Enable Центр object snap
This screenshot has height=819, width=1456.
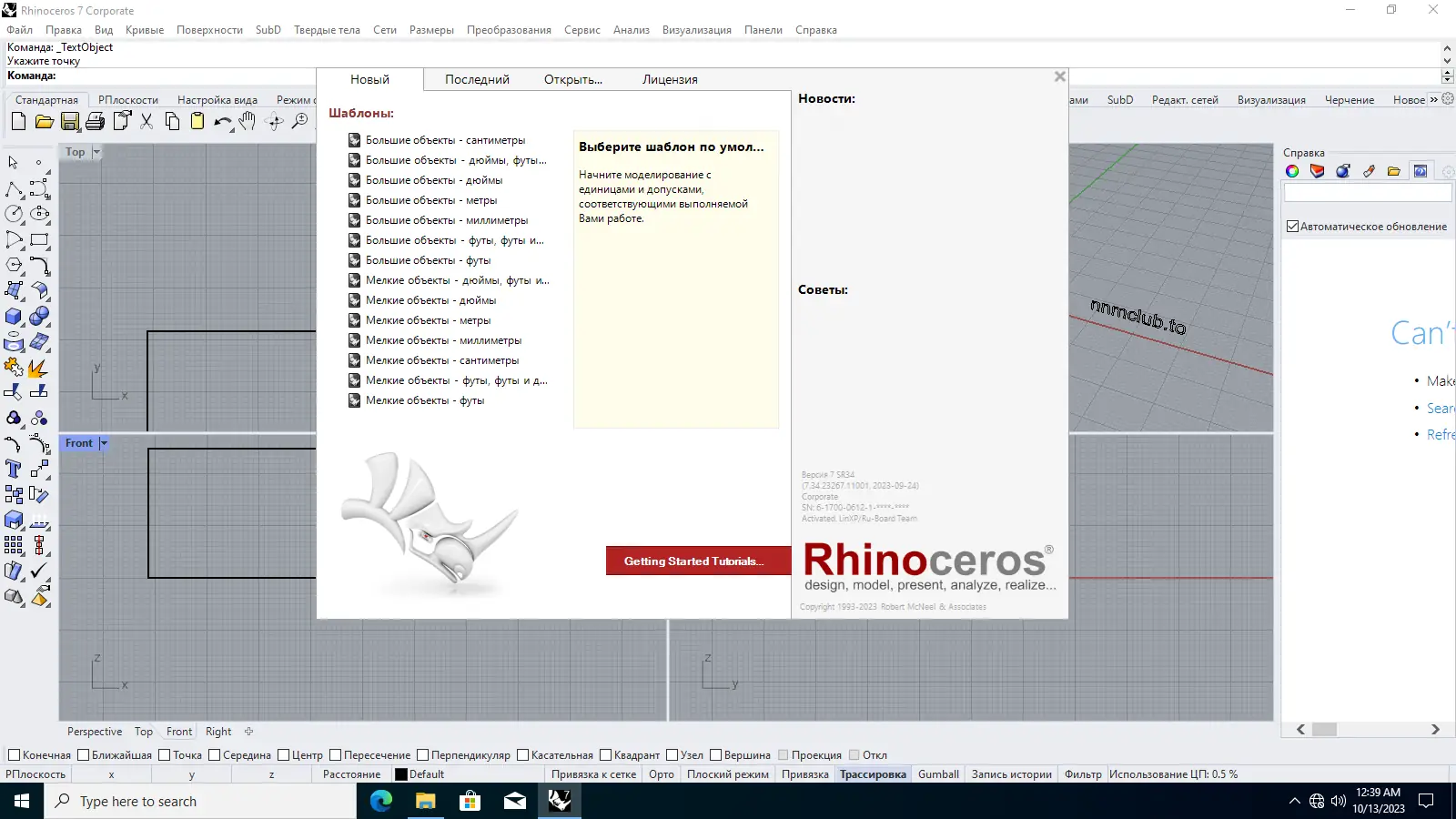click(284, 754)
